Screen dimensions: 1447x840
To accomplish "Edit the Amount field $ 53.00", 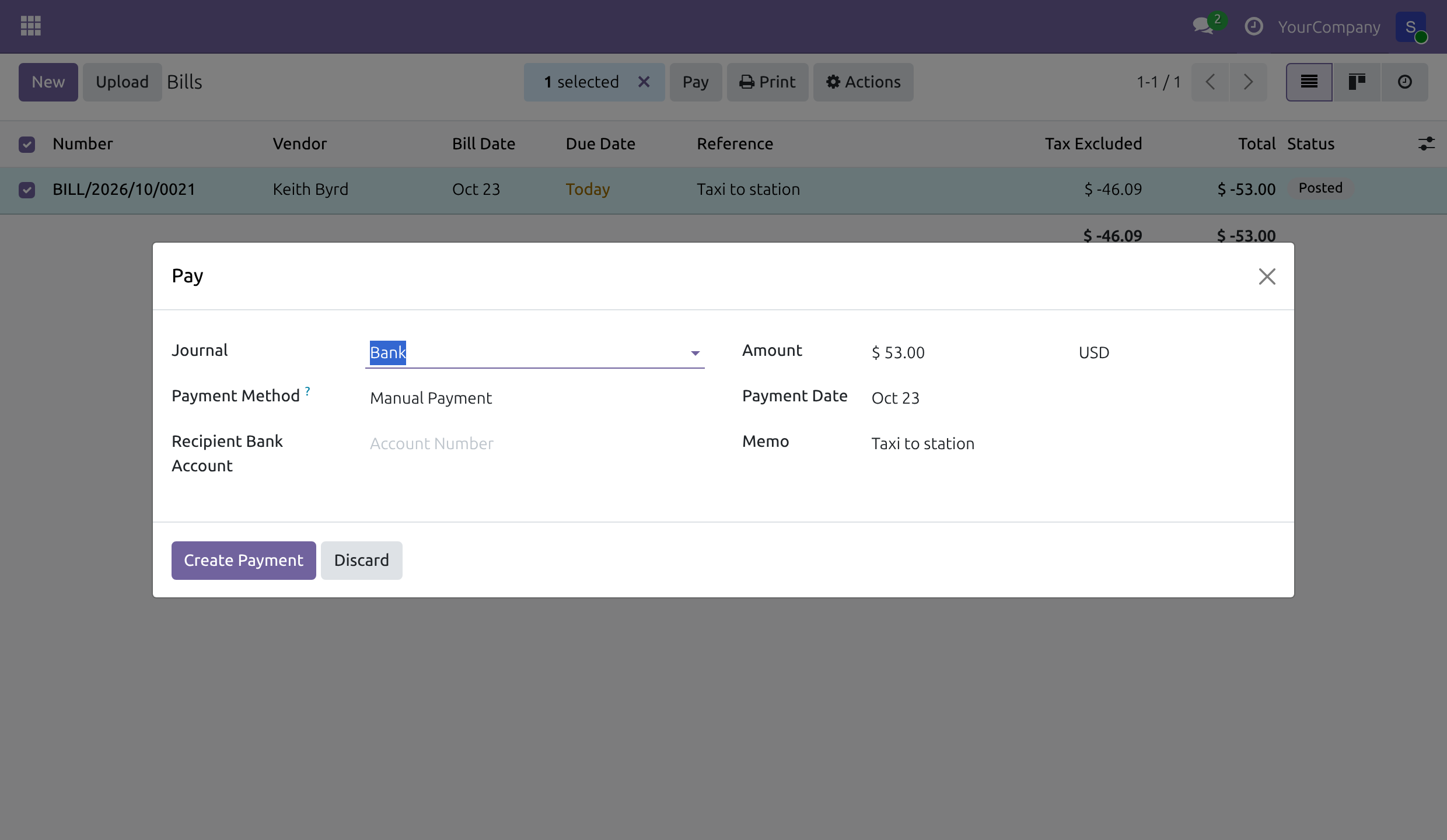I will [x=969, y=352].
